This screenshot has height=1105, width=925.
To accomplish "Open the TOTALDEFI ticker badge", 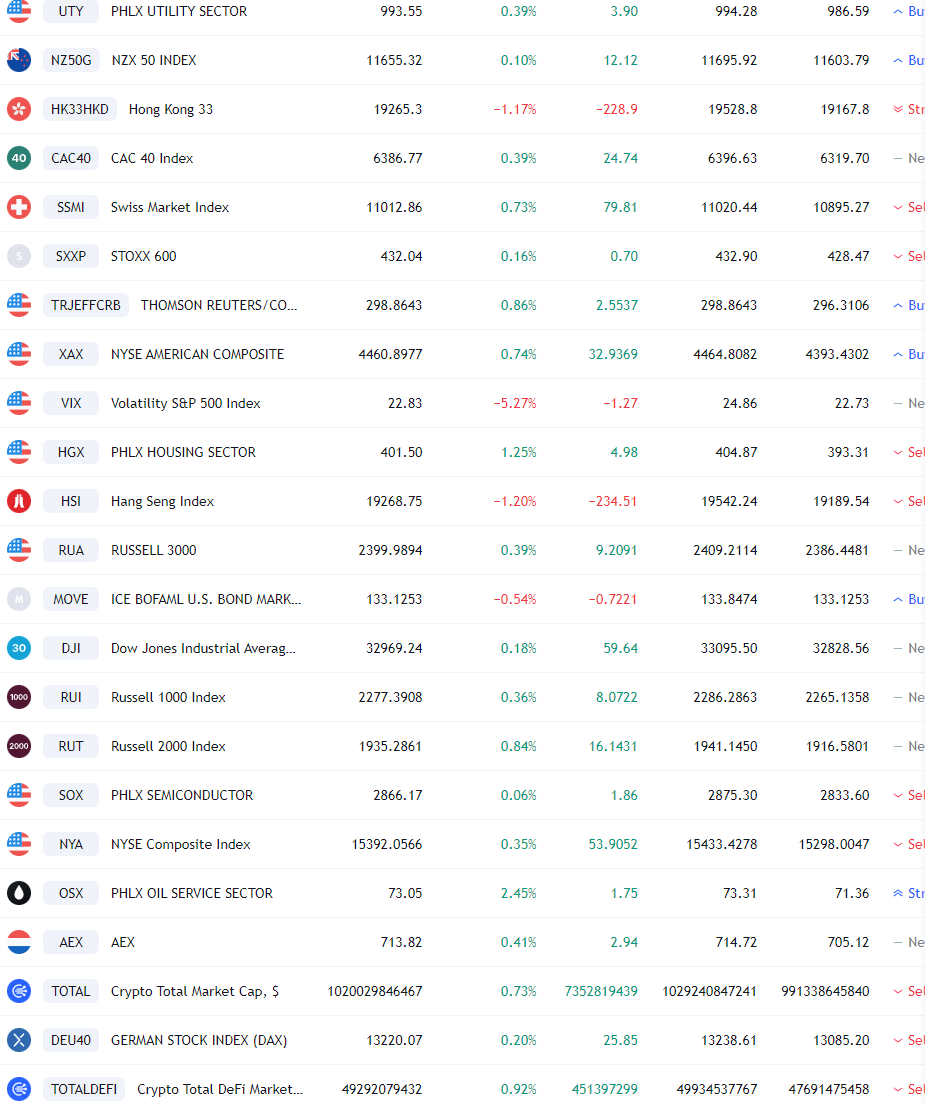I will tap(84, 1089).
